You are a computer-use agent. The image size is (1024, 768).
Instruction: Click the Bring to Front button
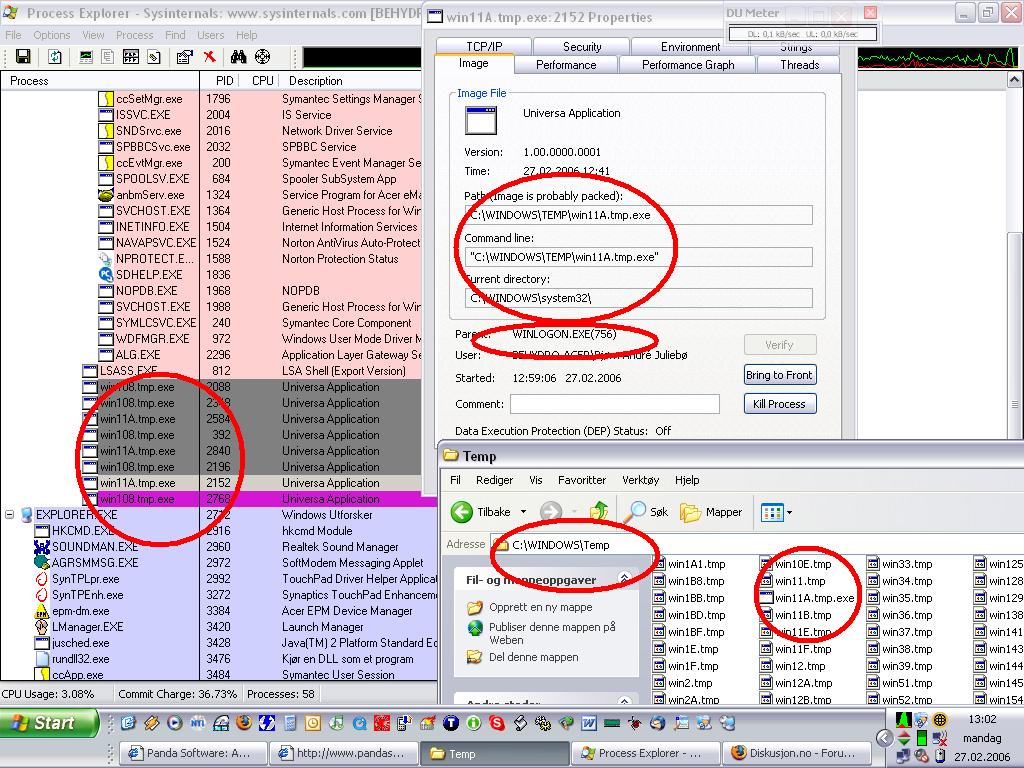(779, 376)
